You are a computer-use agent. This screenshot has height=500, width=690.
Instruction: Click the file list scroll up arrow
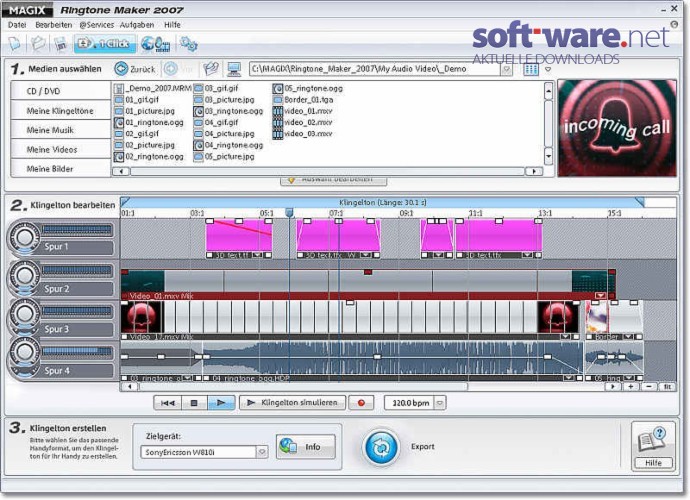[x=548, y=91]
